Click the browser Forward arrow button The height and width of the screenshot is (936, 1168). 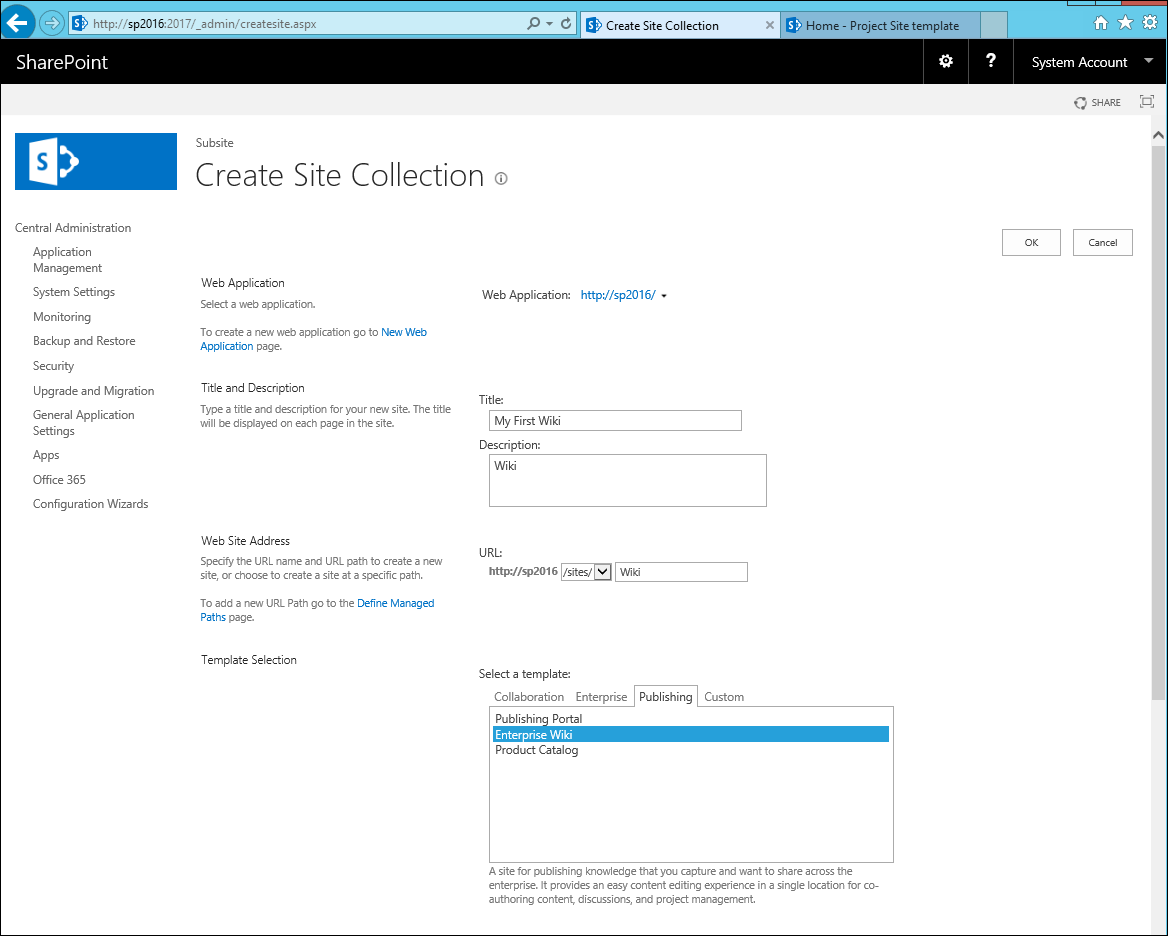(51, 23)
